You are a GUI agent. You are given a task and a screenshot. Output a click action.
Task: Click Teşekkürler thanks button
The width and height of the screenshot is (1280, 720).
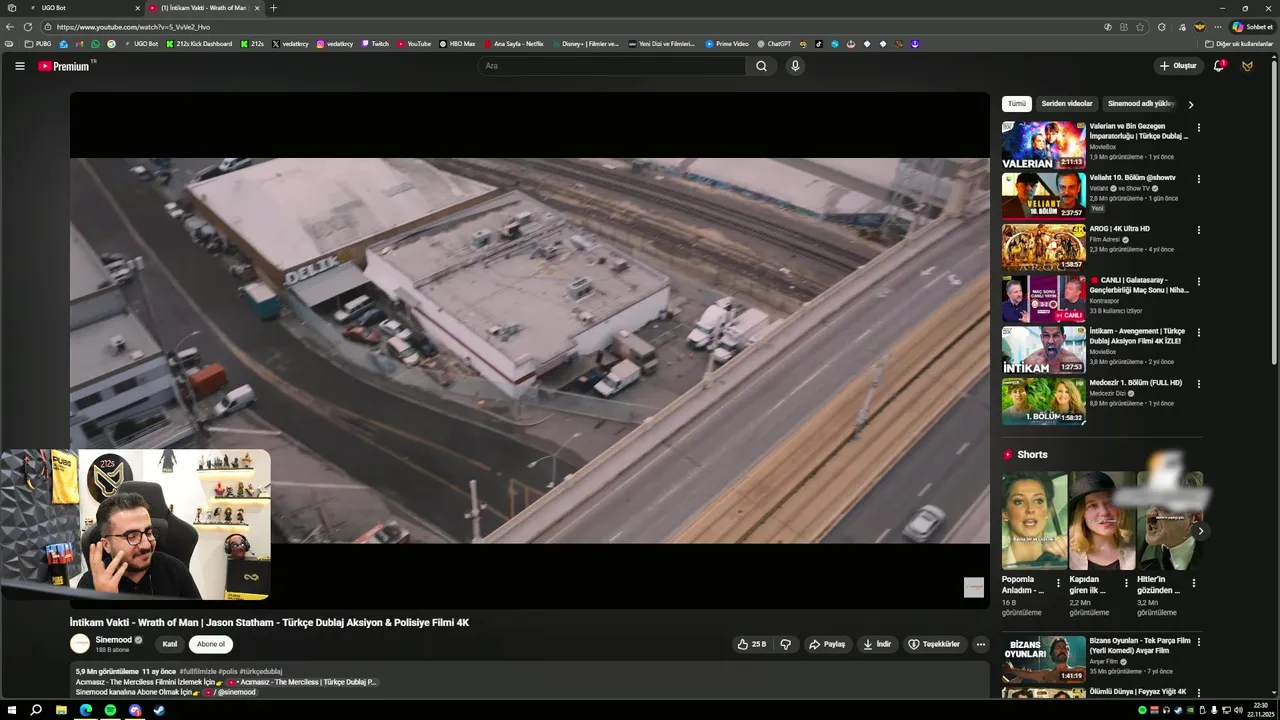(x=934, y=644)
